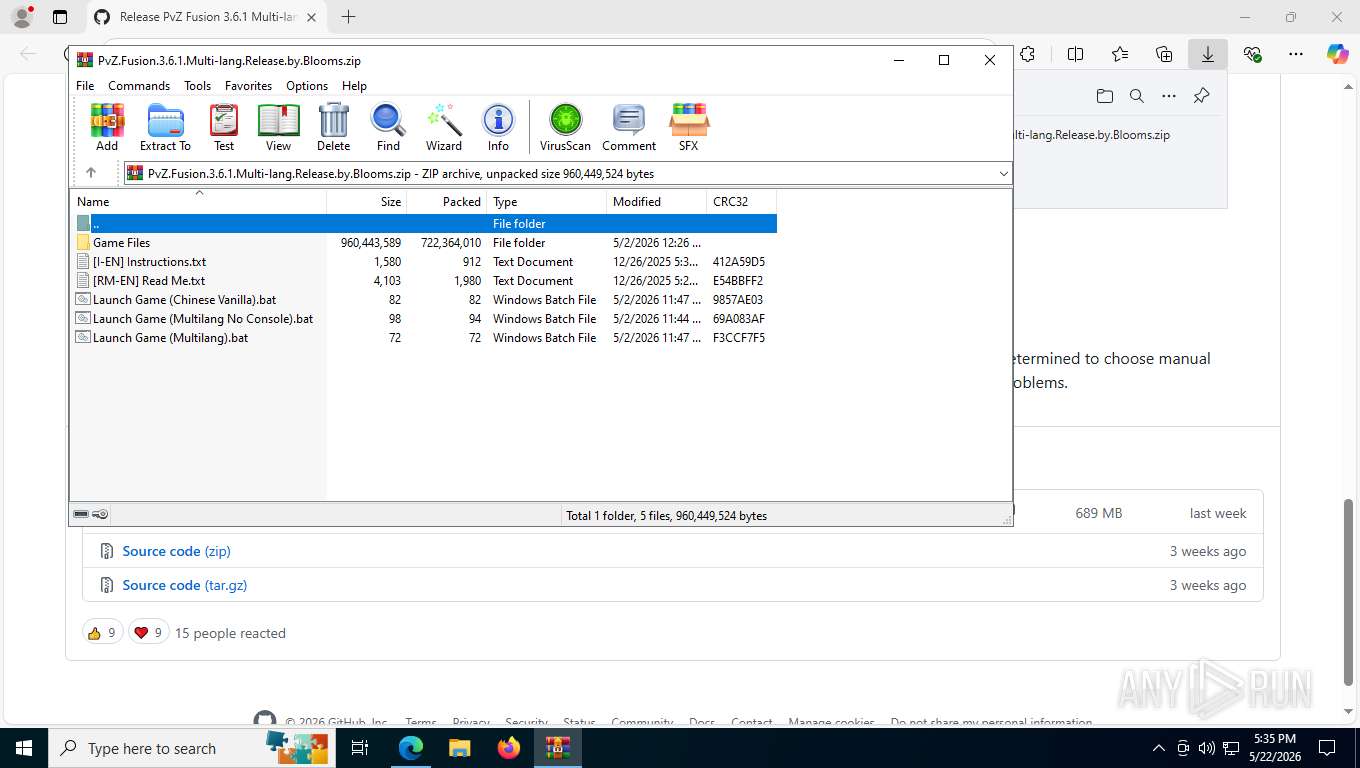Sort by the Packed column header
1360x768 pixels.
point(447,202)
